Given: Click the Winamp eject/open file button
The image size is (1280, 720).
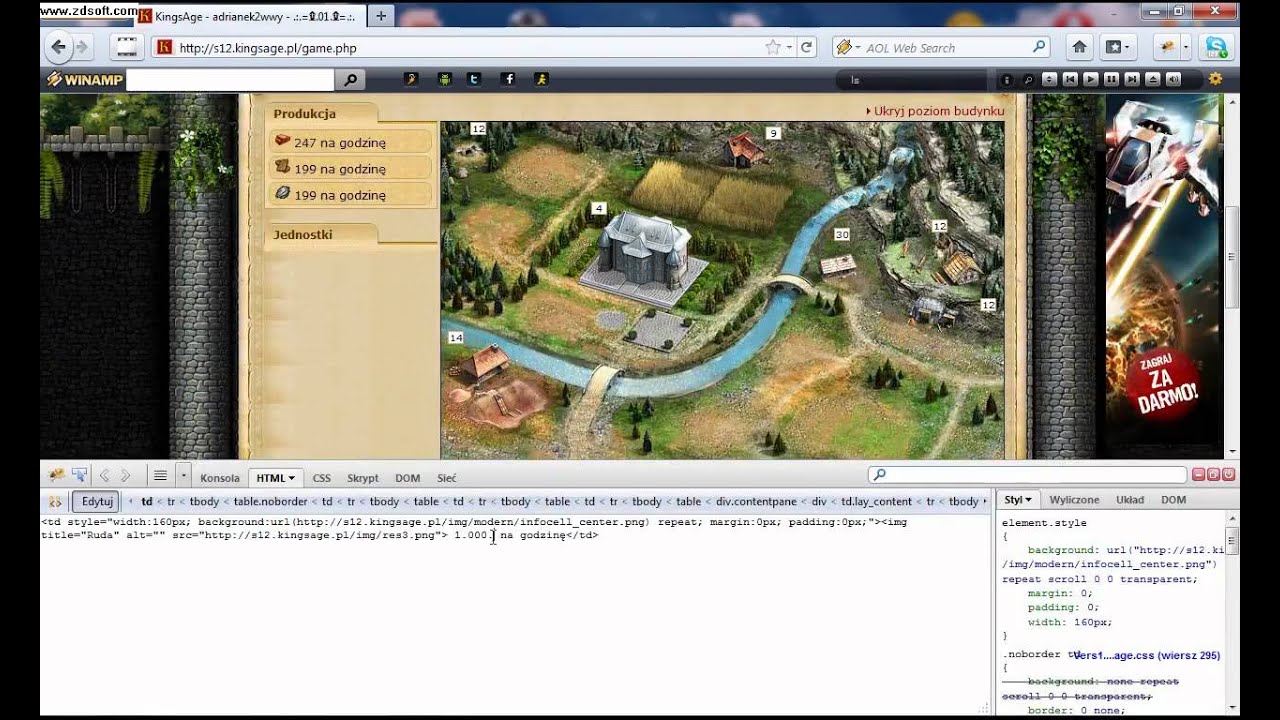Looking at the screenshot, I should click(1153, 79).
